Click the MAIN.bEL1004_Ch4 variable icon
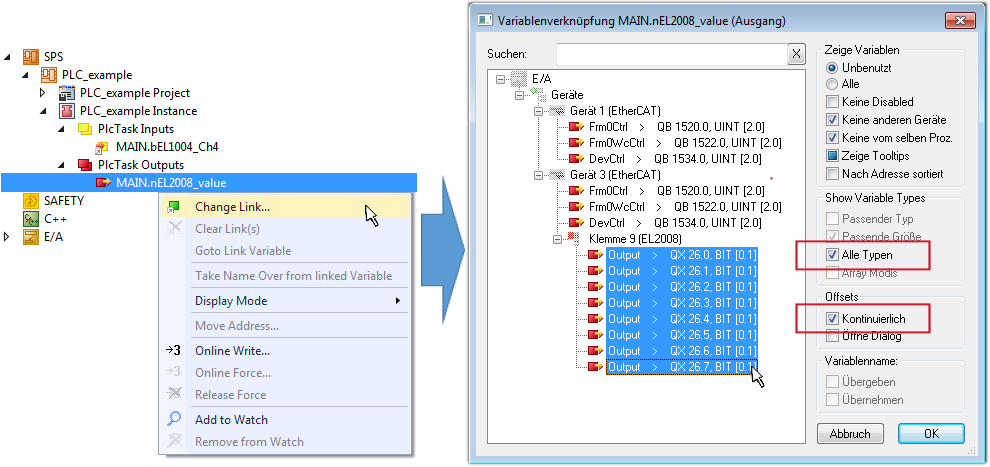 click(102, 147)
